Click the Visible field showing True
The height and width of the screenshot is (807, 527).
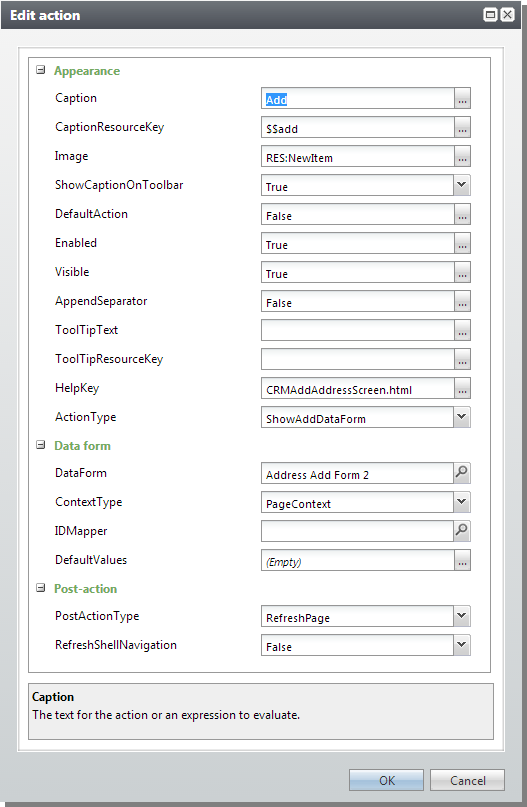358,272
